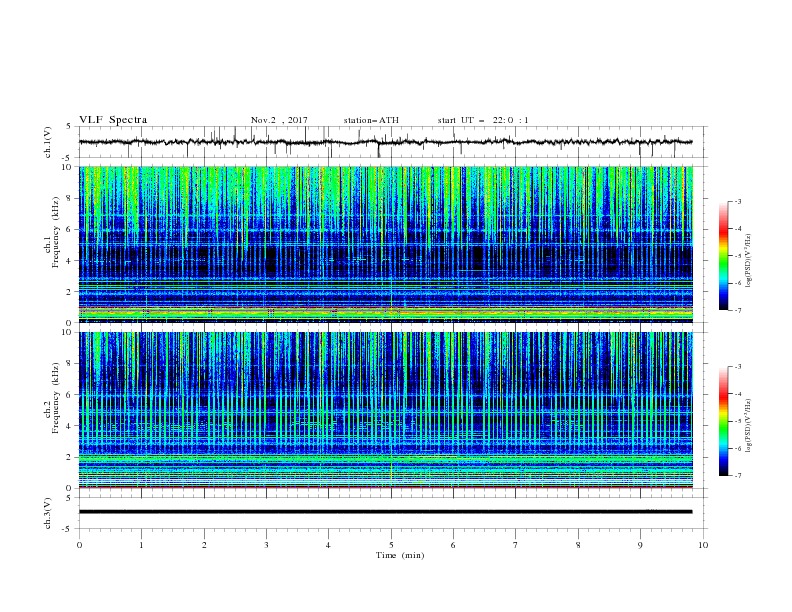Image resolution: width=792 pixels, height=612 pixels.
Task: Click the ch.2 spectrogram panel
Action: (386, 410)
